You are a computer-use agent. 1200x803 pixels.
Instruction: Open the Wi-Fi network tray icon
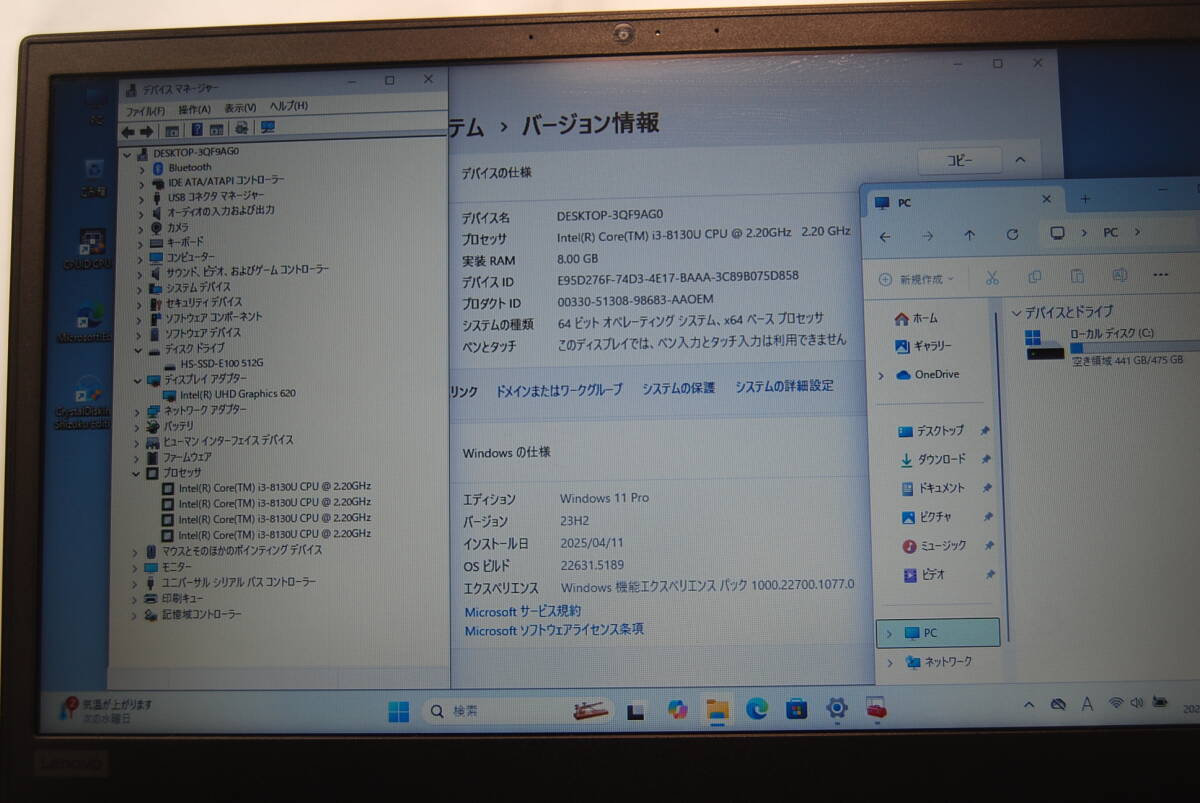coord(1116,703)
